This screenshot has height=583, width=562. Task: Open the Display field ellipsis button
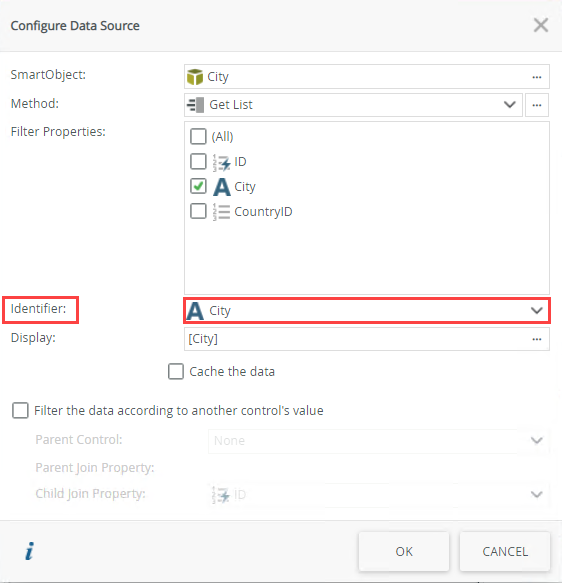(536, 339)
